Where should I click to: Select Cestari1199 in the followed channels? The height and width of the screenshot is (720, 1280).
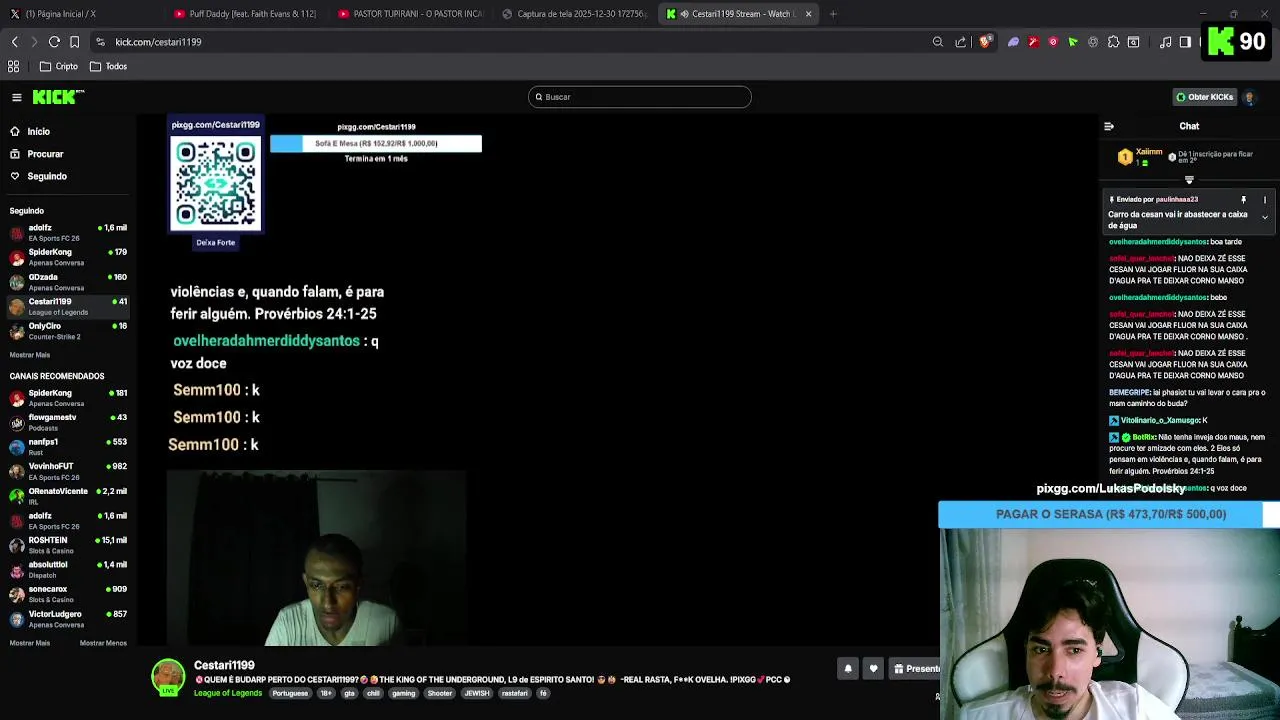click(x=68, y=306)
